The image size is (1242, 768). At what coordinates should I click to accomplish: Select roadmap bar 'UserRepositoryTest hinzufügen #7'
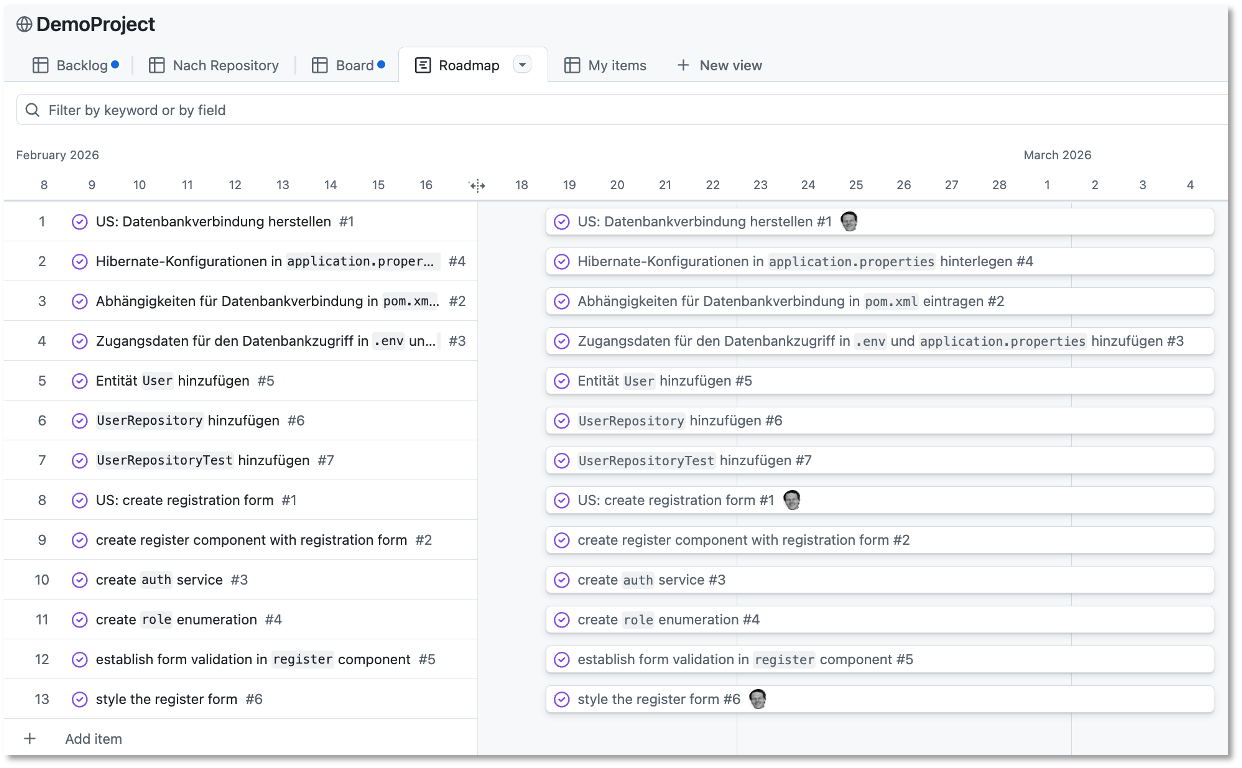pyautogui.click(x=880, y=461)
